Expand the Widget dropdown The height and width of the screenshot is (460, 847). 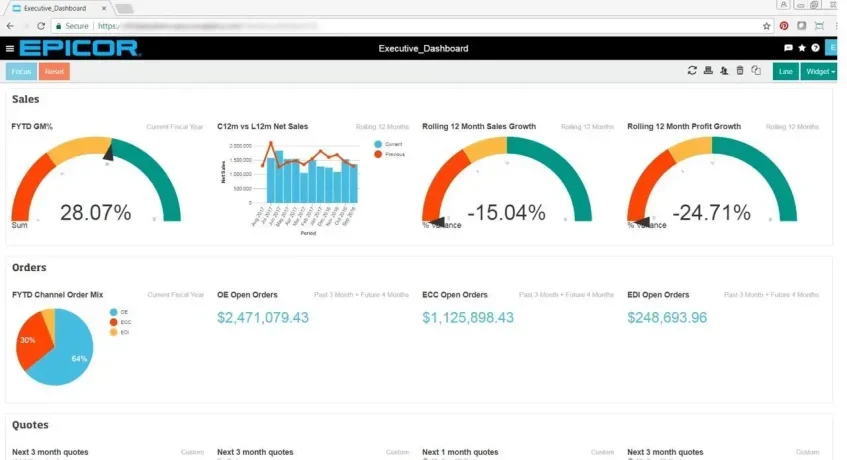819,71
